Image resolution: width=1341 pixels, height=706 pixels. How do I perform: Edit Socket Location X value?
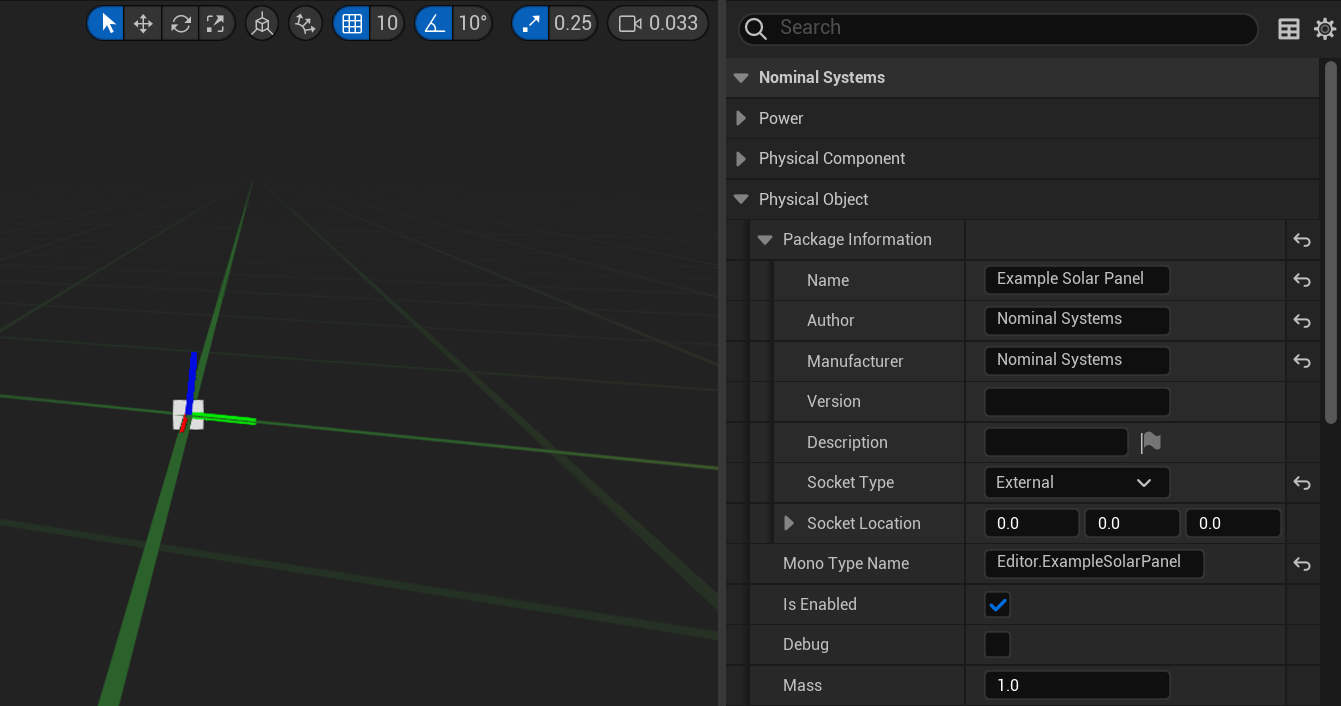(x=1032, y=523)
